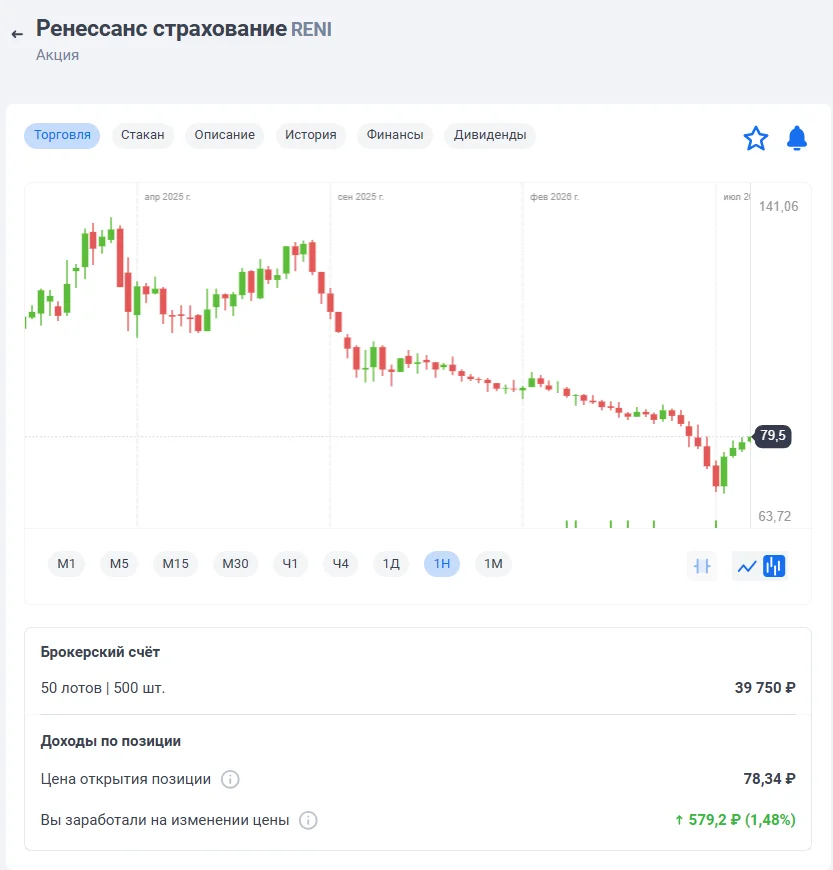Show info about price change earnings
The height and width of the screenshot is (870, 833).
point(308,821)
